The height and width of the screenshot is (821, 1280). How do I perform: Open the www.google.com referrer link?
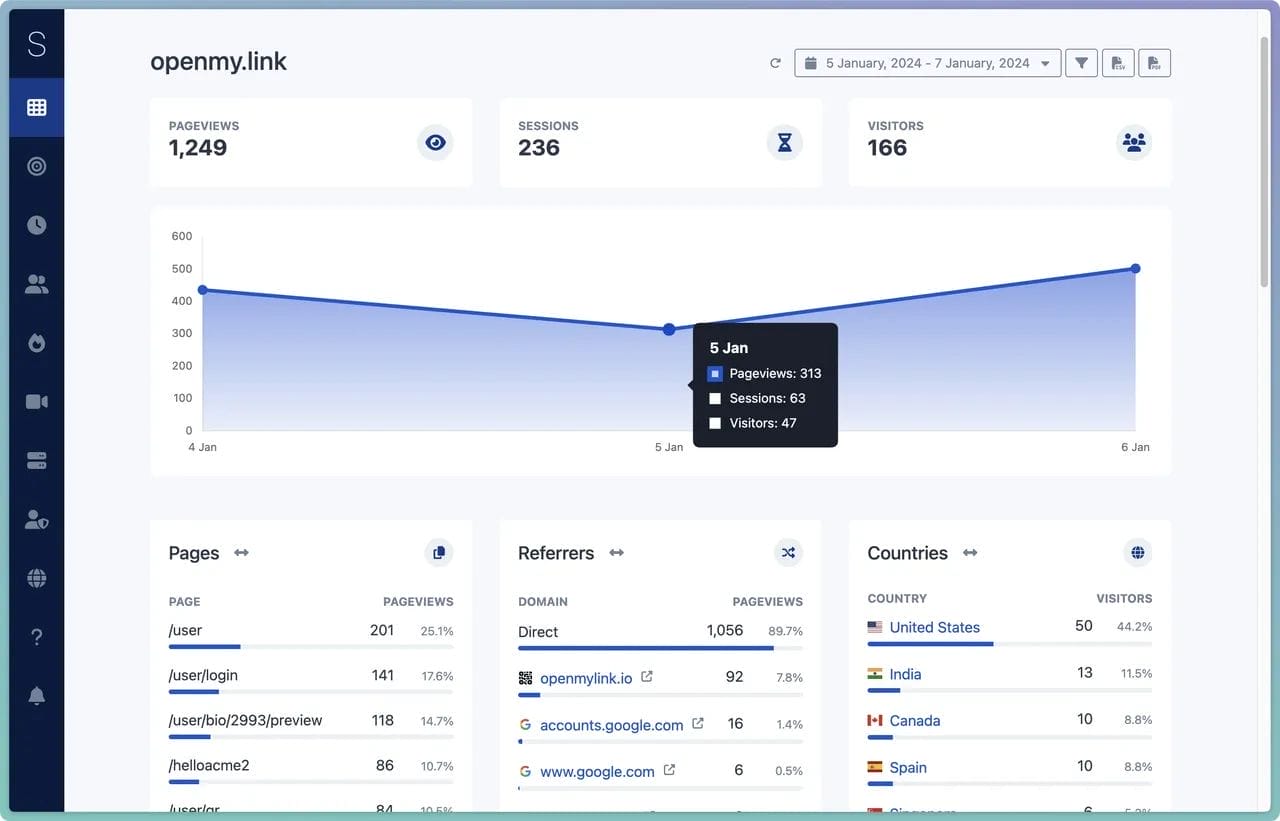tap(597, 772)
